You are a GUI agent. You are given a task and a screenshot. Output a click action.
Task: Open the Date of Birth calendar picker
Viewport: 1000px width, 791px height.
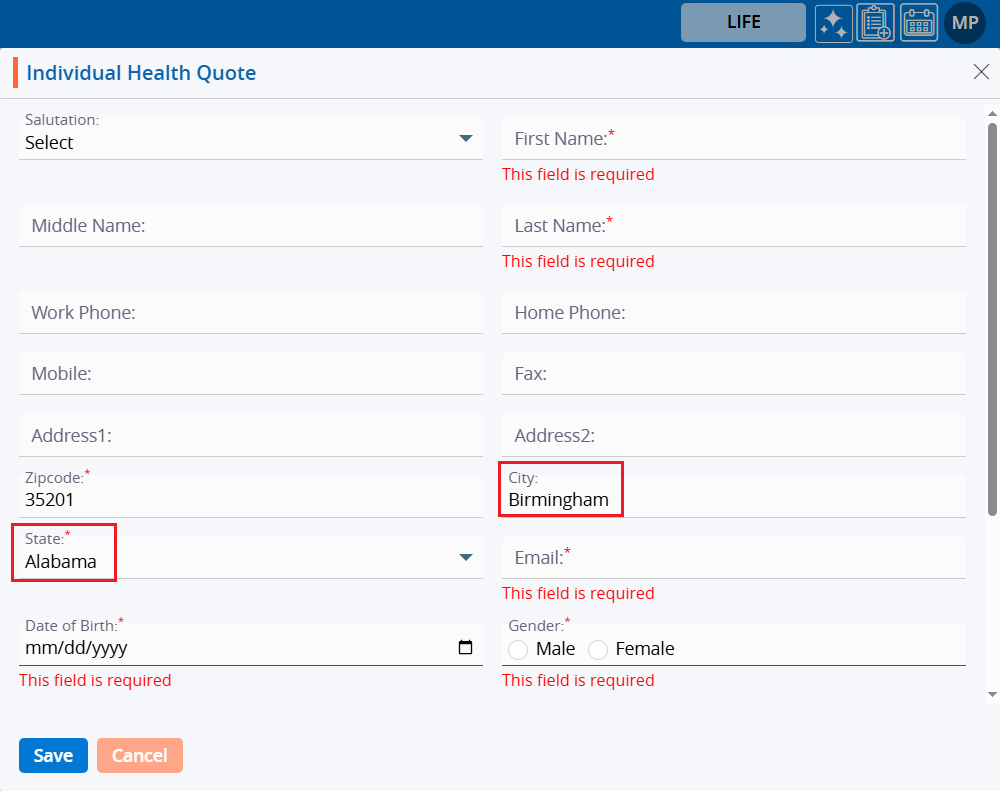coord(465,648)
